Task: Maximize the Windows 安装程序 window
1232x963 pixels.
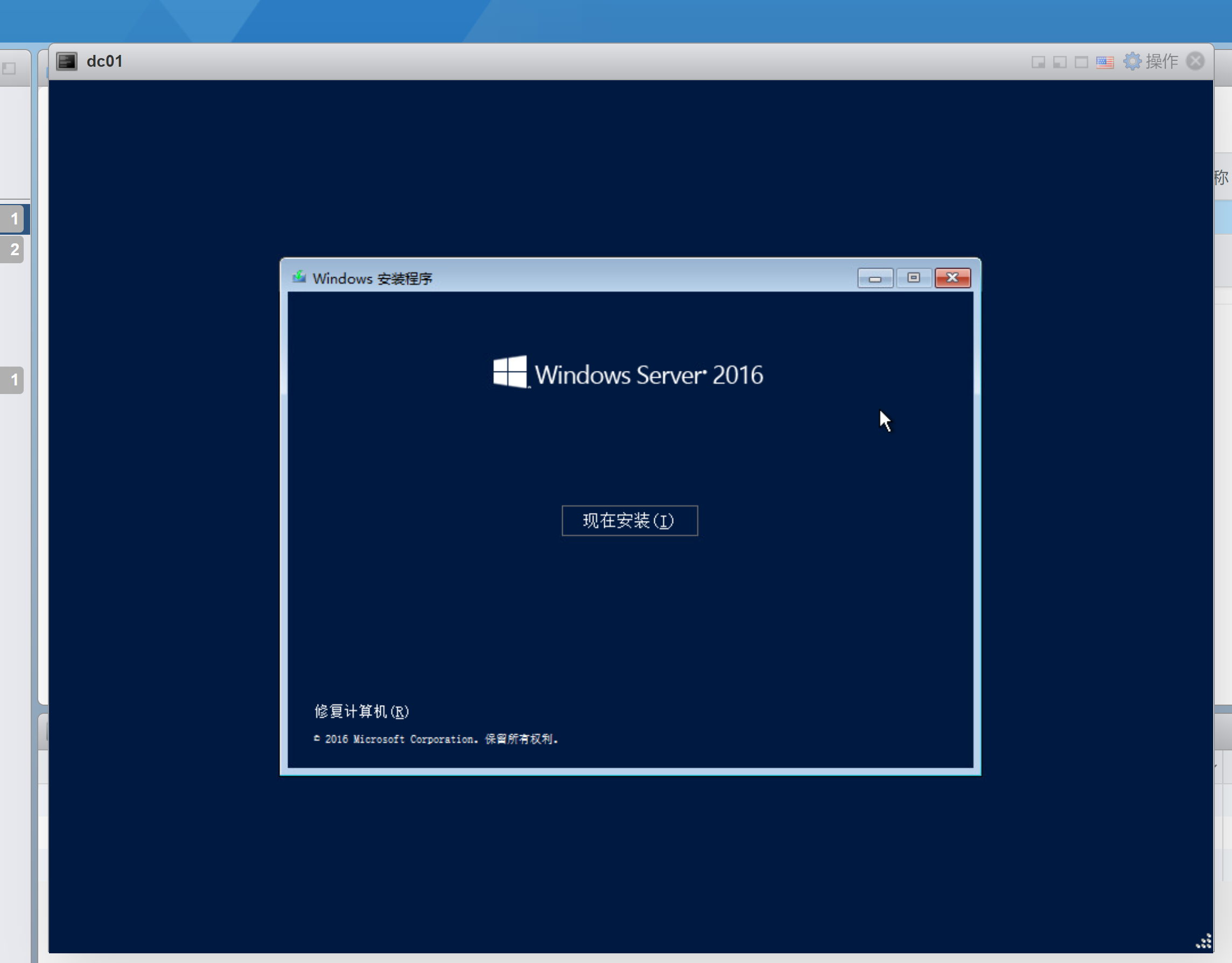Action: [913, 278]
